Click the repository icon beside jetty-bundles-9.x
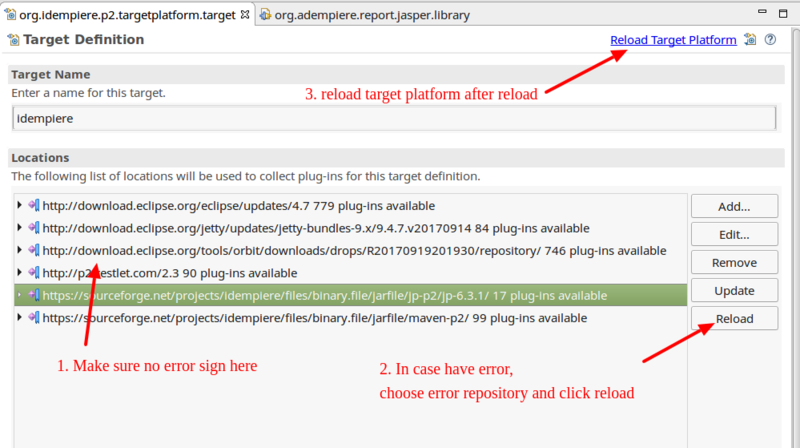 point(34,228)
